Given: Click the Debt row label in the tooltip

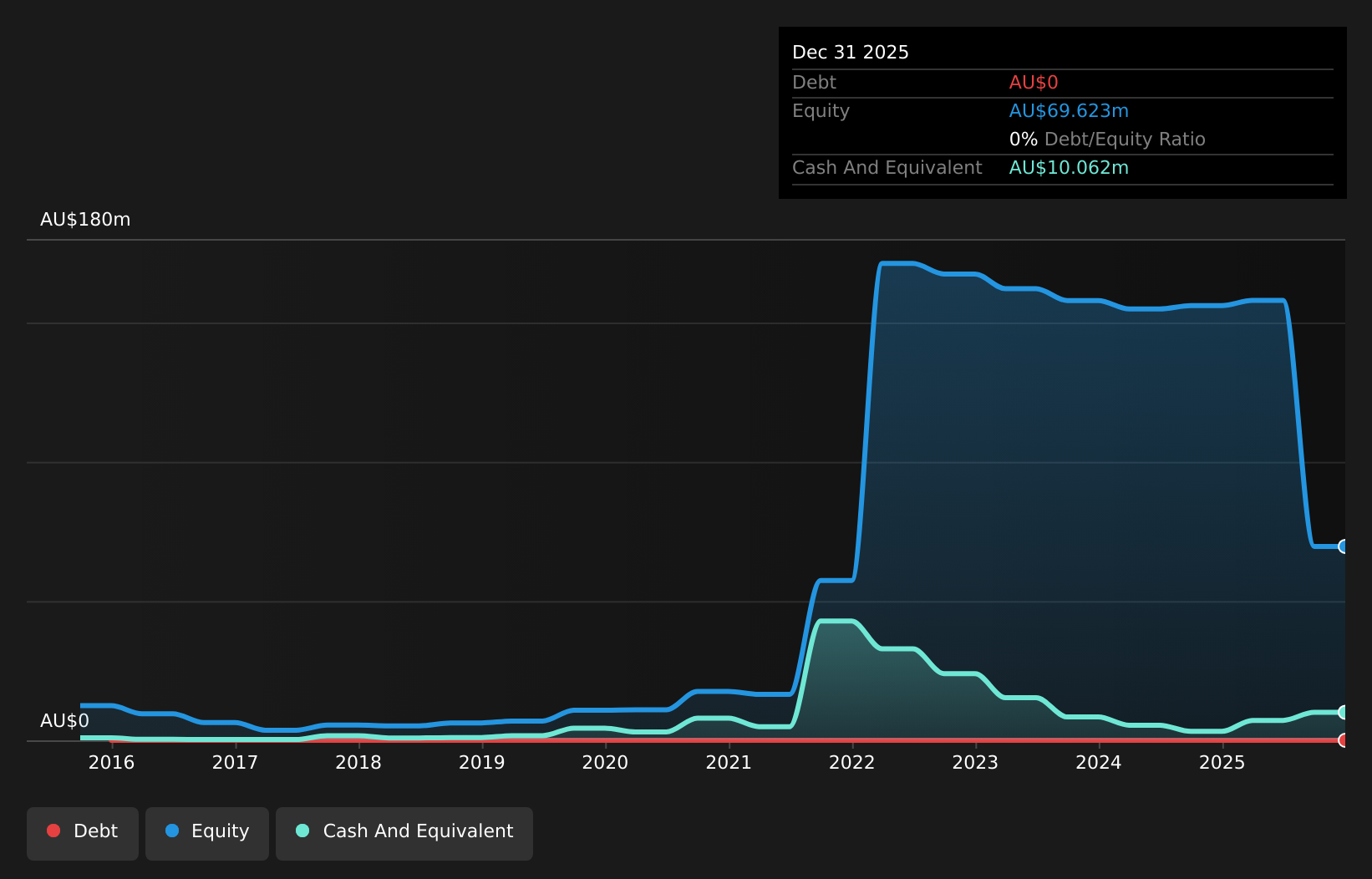Looking at the screenshot, I should [x=814, y=83].
